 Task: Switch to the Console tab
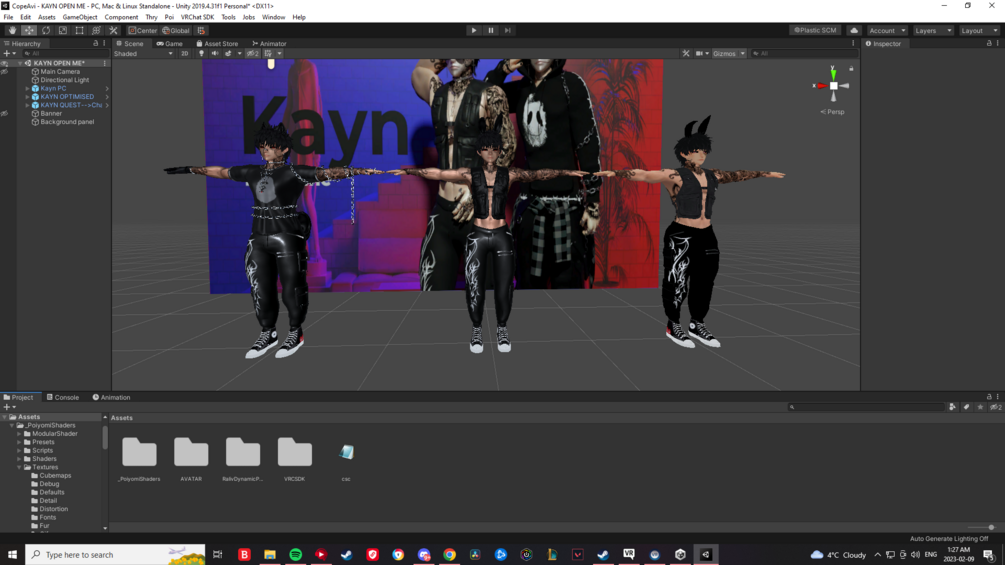click(x=63, y=397)
